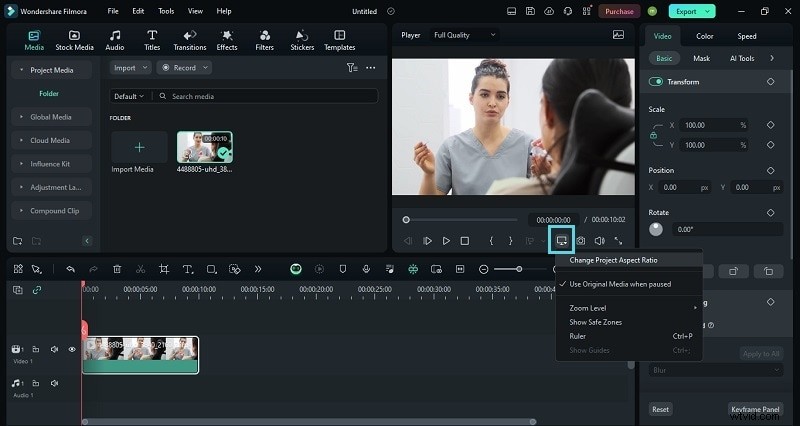Open the Filters library
800x426 pixels.
click(x=264, y=40)
